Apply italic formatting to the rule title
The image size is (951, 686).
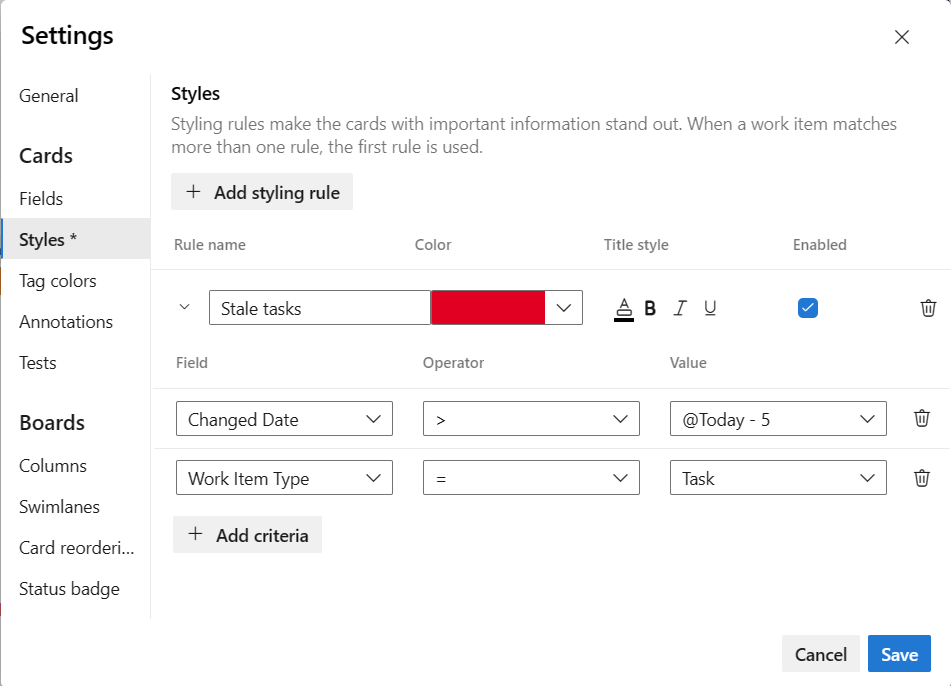(680, 308)
